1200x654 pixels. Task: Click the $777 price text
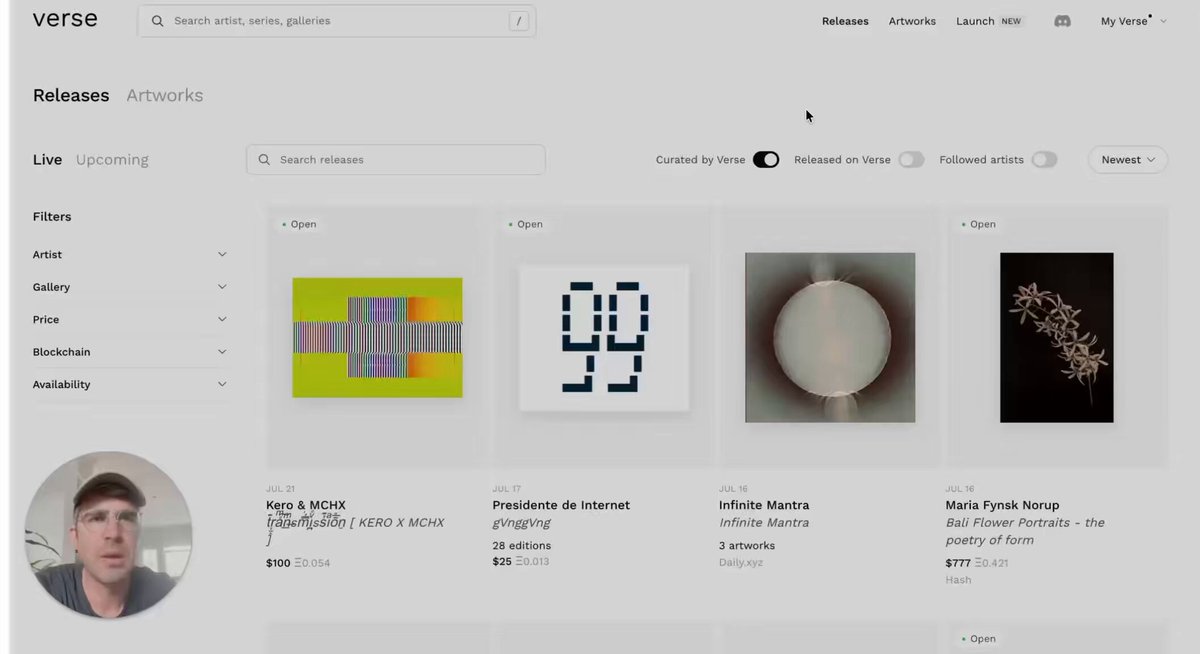click(x=958, y=563)
